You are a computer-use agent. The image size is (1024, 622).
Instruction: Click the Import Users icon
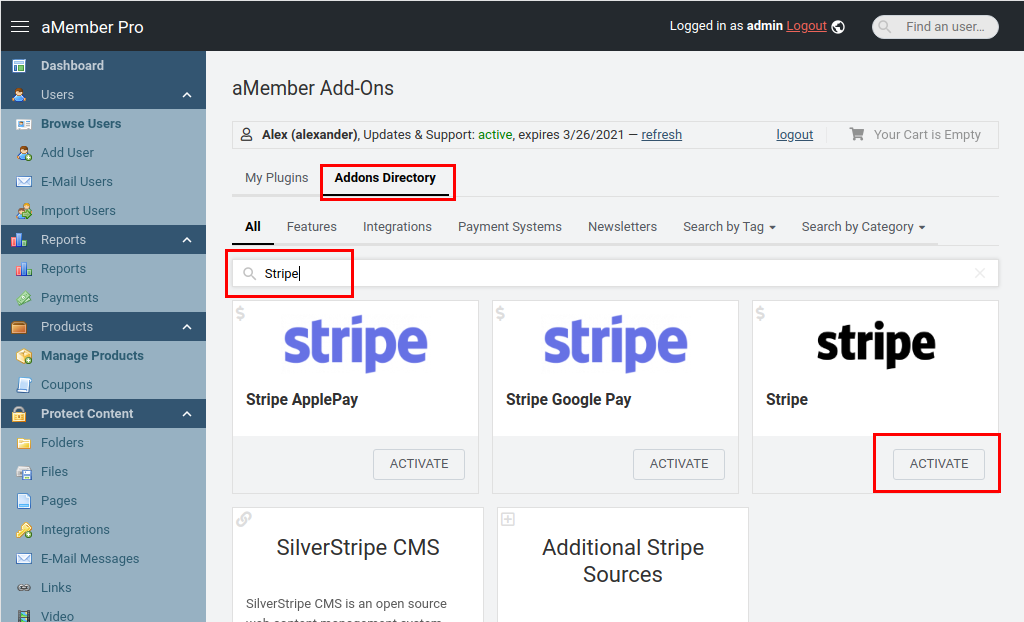(23, 211)
